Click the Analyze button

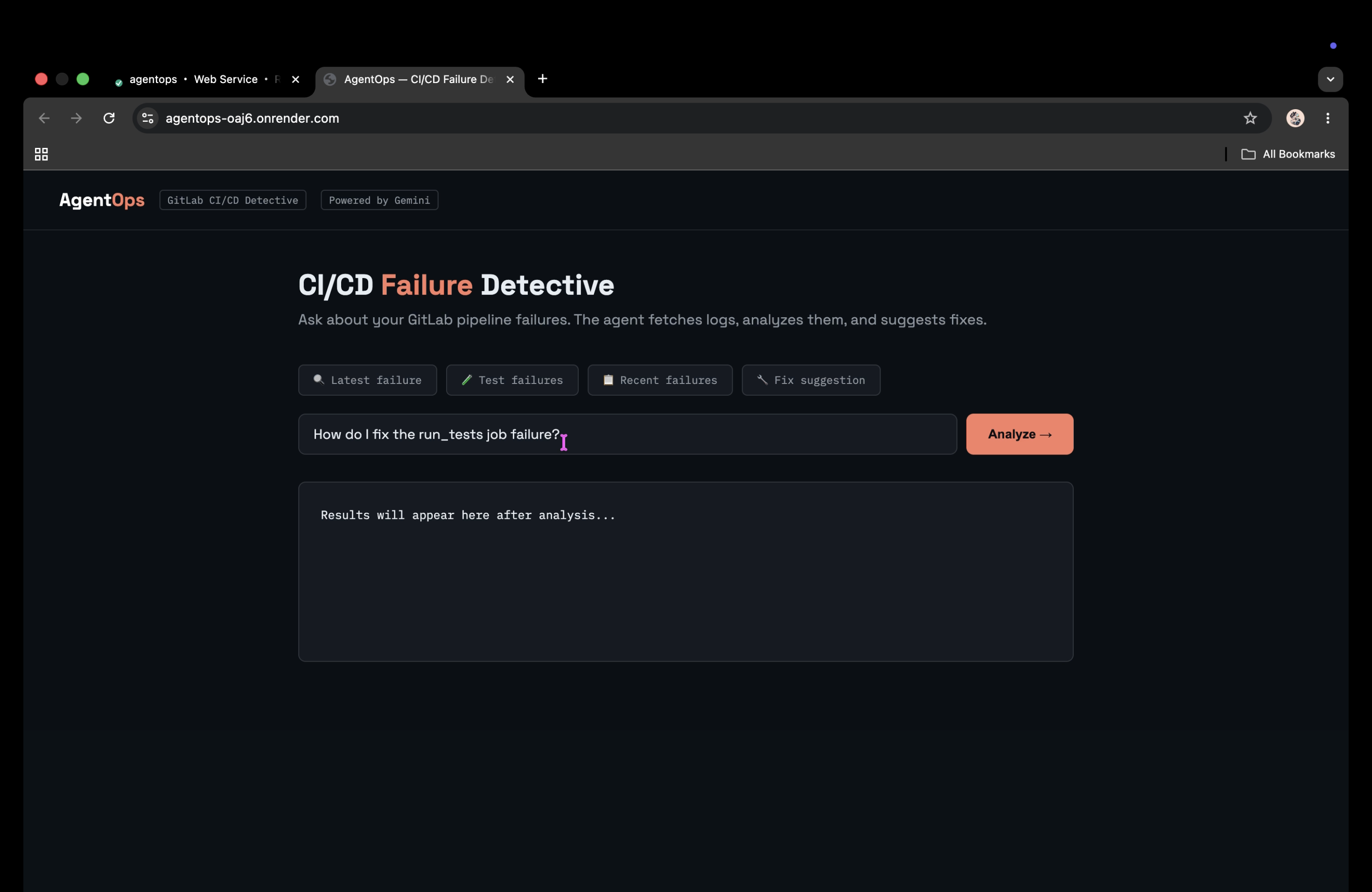click(1019, 434)
